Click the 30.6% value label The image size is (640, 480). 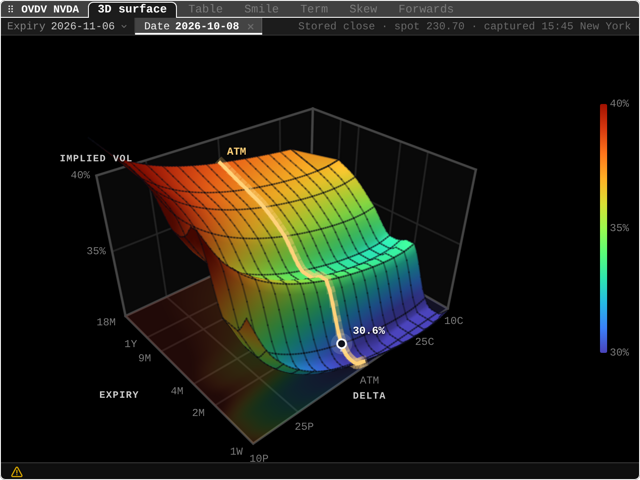(x=369, y=331)
